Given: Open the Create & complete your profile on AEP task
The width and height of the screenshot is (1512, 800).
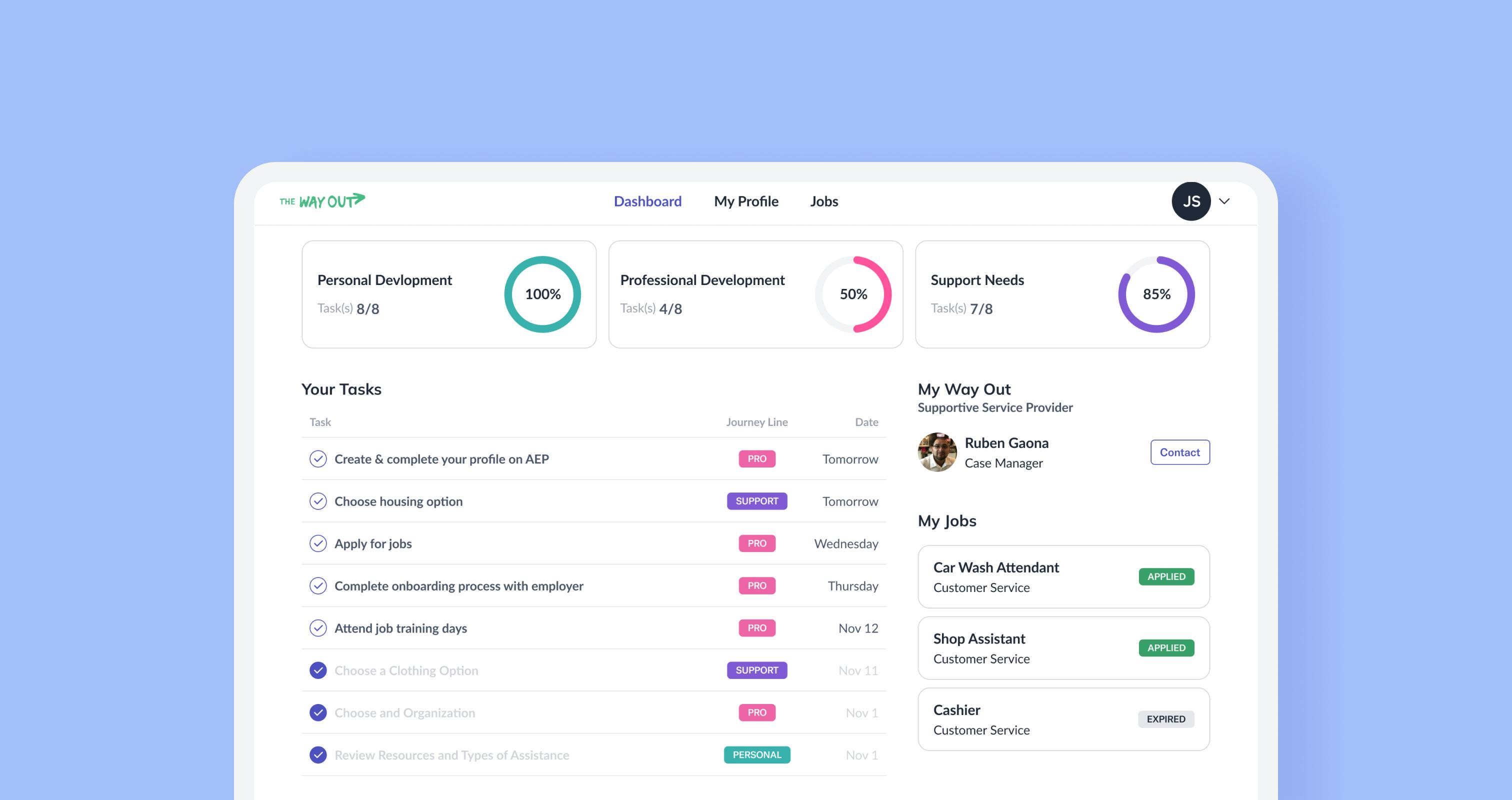Looking at the screenshot, I should click(441, 459).
